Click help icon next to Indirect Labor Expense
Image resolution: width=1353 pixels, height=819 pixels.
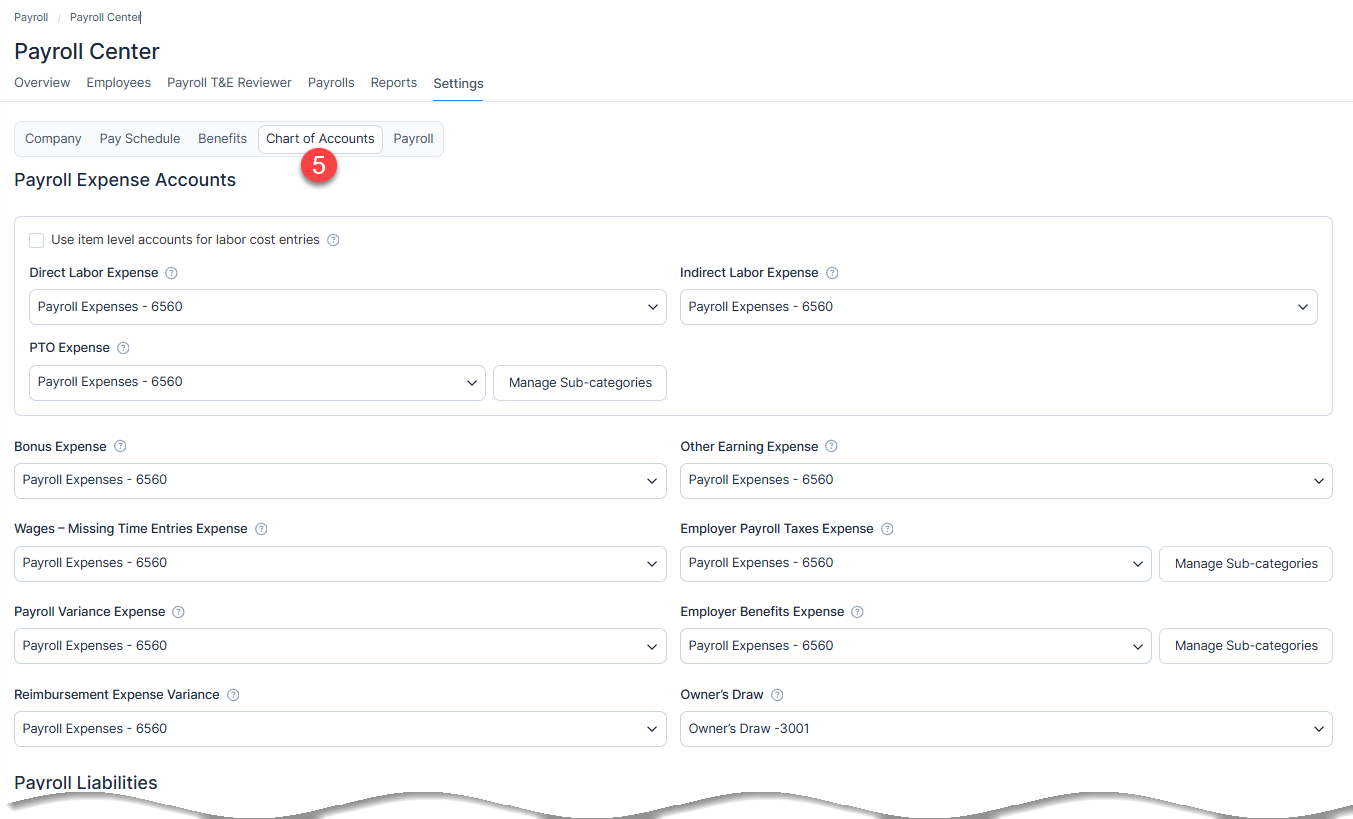[832, 273]
